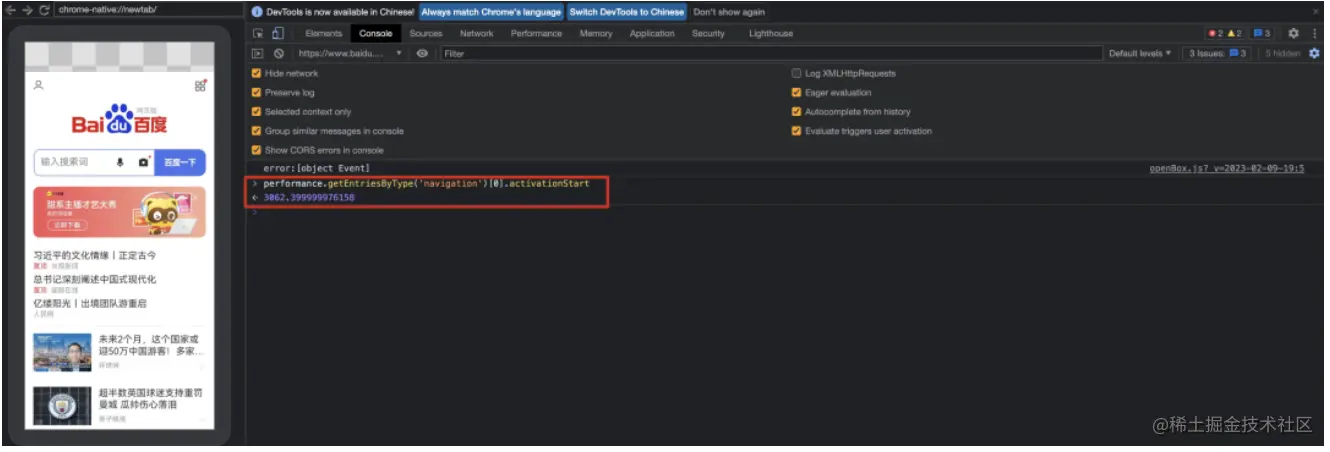Screen dimensions: 1330x452
Task: Switch to the Elements tab
Action: 323,33
